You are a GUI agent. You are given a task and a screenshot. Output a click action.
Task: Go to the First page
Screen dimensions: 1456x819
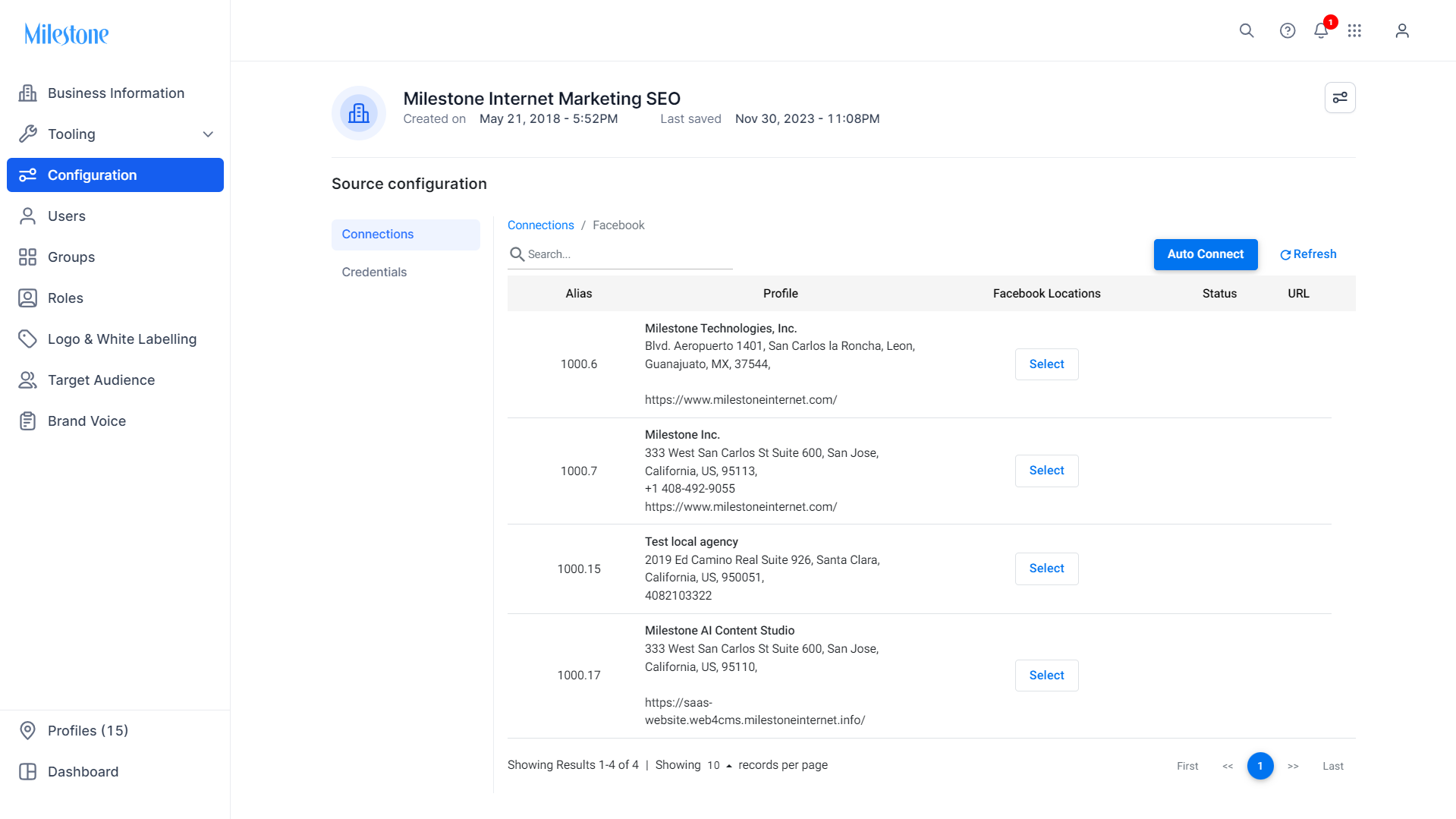coord(1187,767)
